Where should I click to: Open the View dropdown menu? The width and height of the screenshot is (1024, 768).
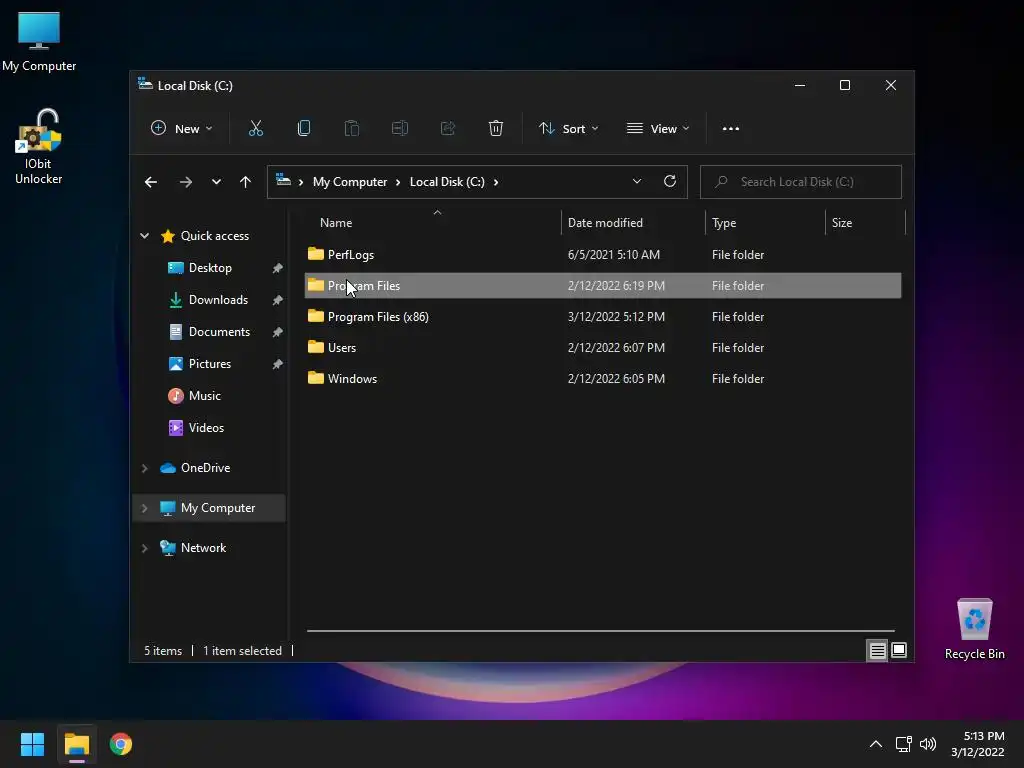click(658, 129)
